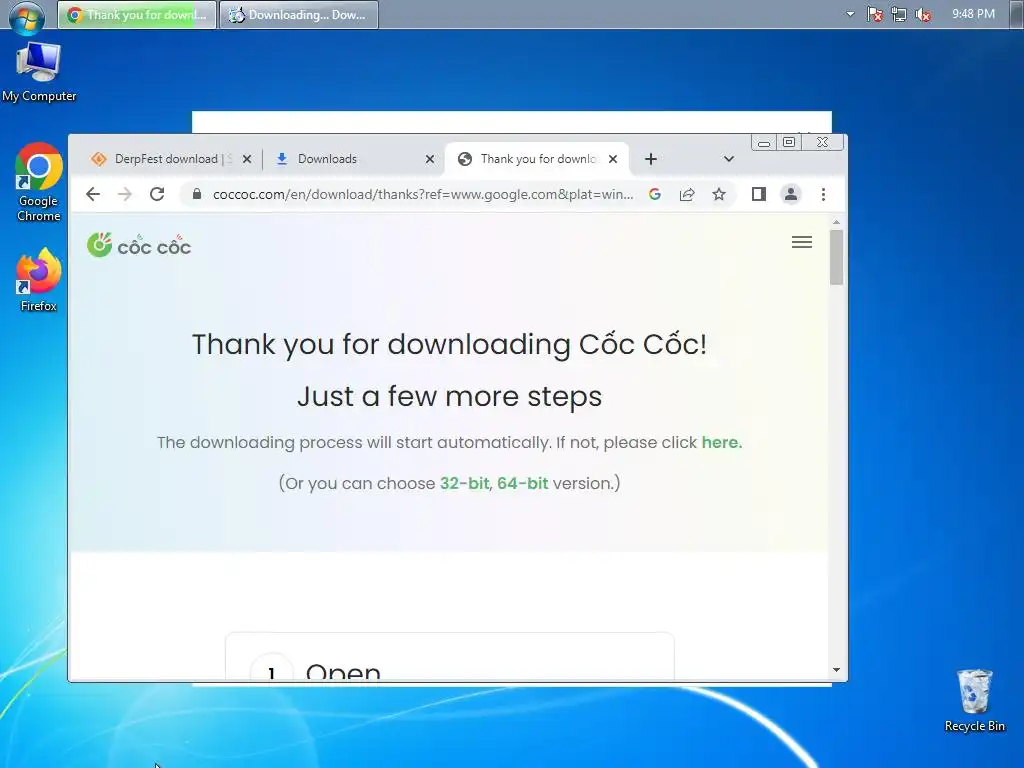This screenshot has height=768, width=1024.
Task: Click the 9:48 PM clock
Action: point(973,14)
